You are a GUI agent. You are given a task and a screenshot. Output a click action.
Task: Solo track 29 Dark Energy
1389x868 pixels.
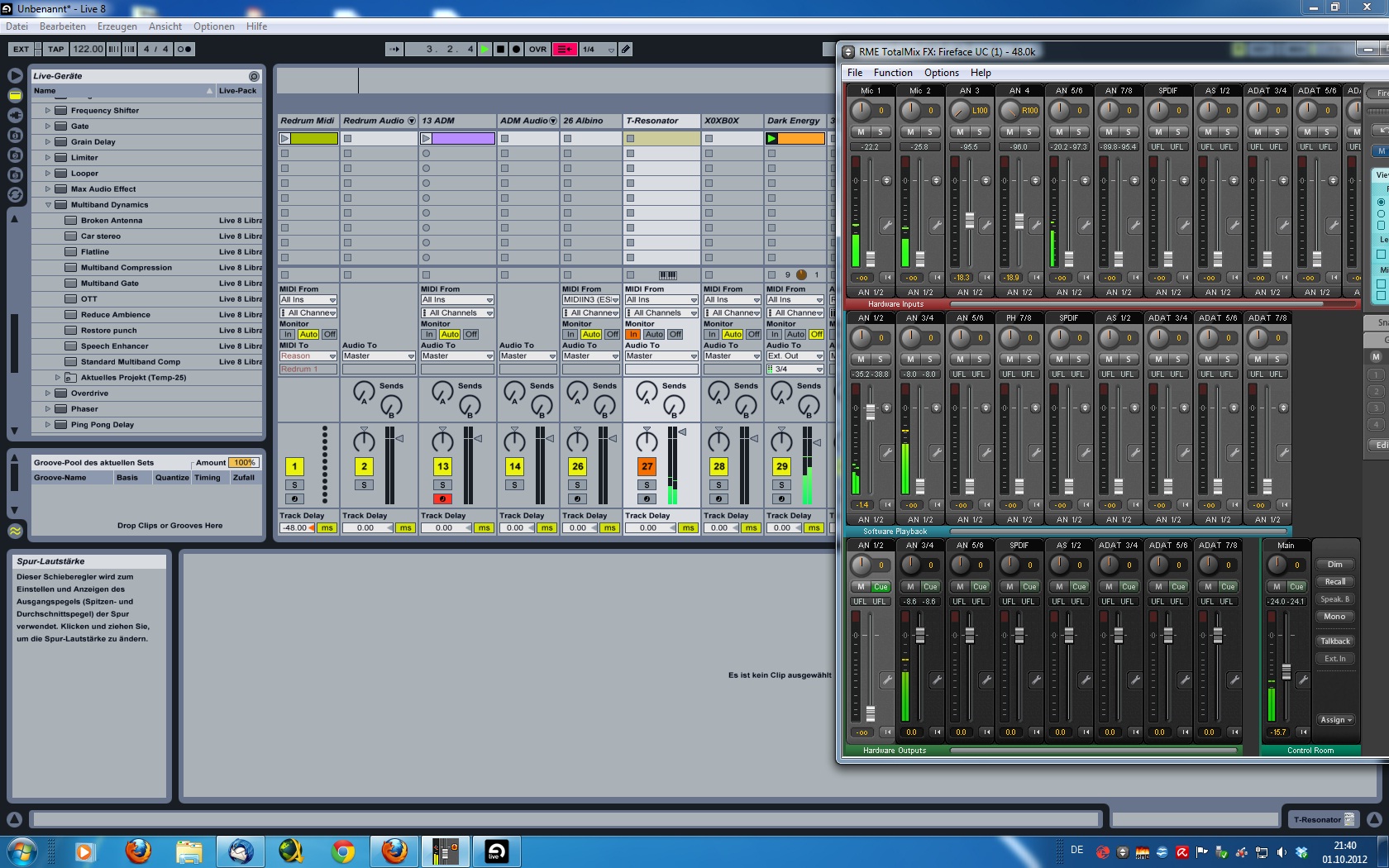(x=781, y=484)
